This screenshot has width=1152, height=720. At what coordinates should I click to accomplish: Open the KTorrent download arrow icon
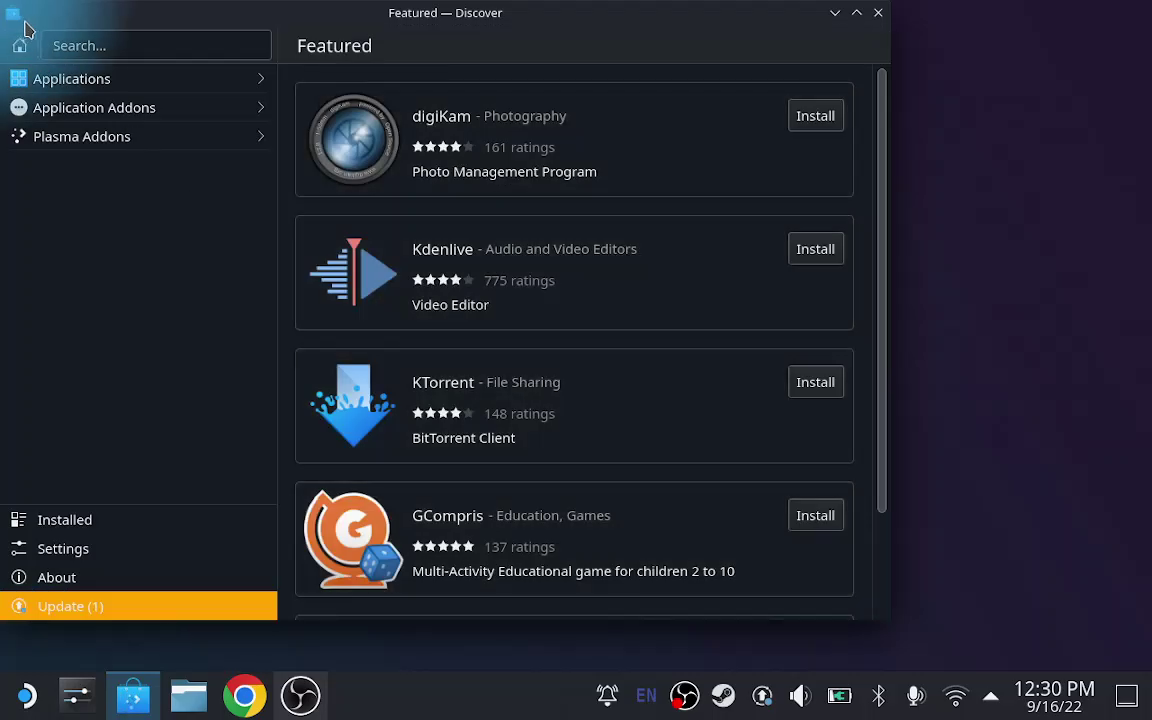tap(353, 406)
